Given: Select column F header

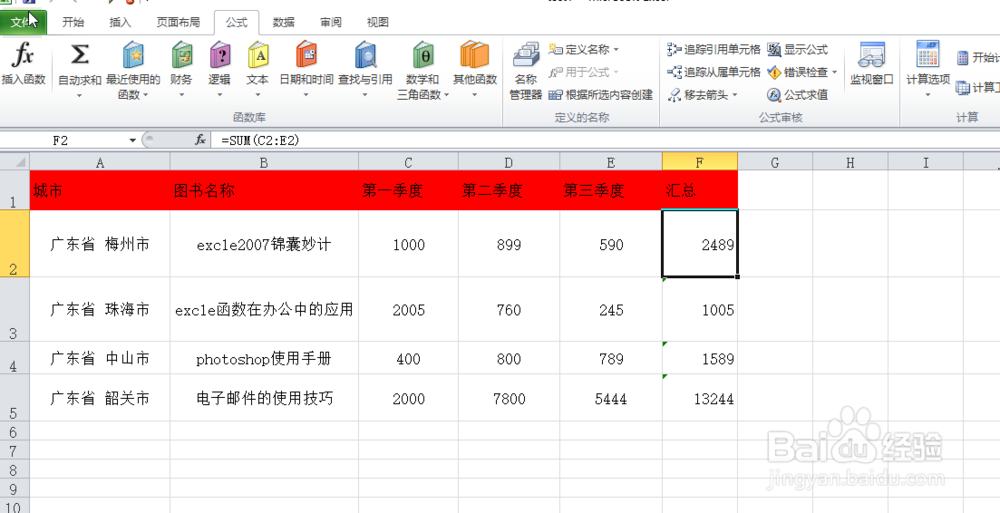Looking at the screenshot, I should pyautogui.click(x=700, y=162).
